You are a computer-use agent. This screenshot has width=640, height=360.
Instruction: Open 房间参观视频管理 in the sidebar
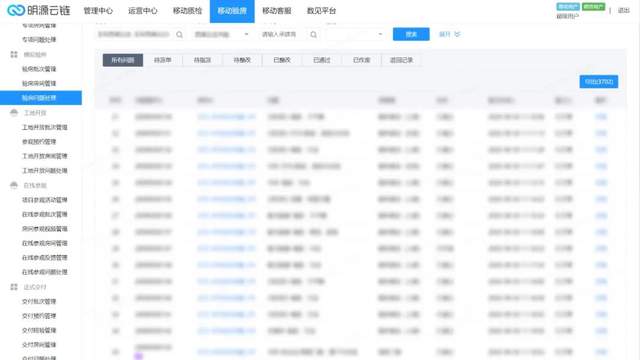tap(45, 229)
